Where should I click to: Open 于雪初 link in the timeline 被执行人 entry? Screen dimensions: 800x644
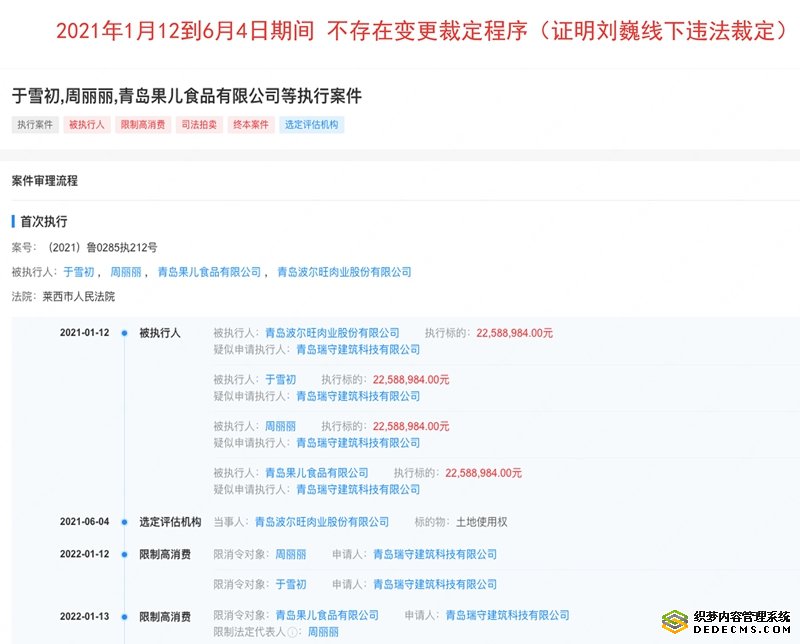pos(281,380)
